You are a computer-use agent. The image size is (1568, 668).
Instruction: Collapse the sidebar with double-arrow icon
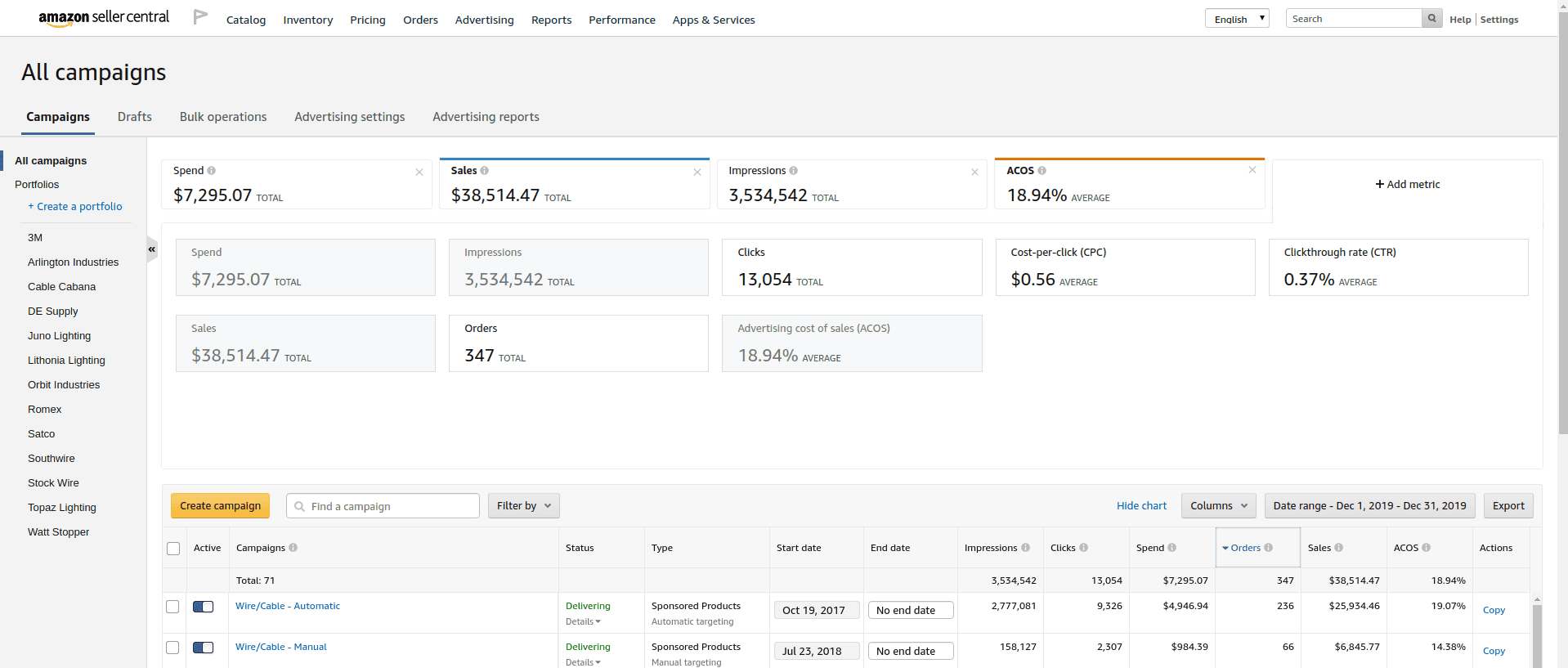pos(152,249)
